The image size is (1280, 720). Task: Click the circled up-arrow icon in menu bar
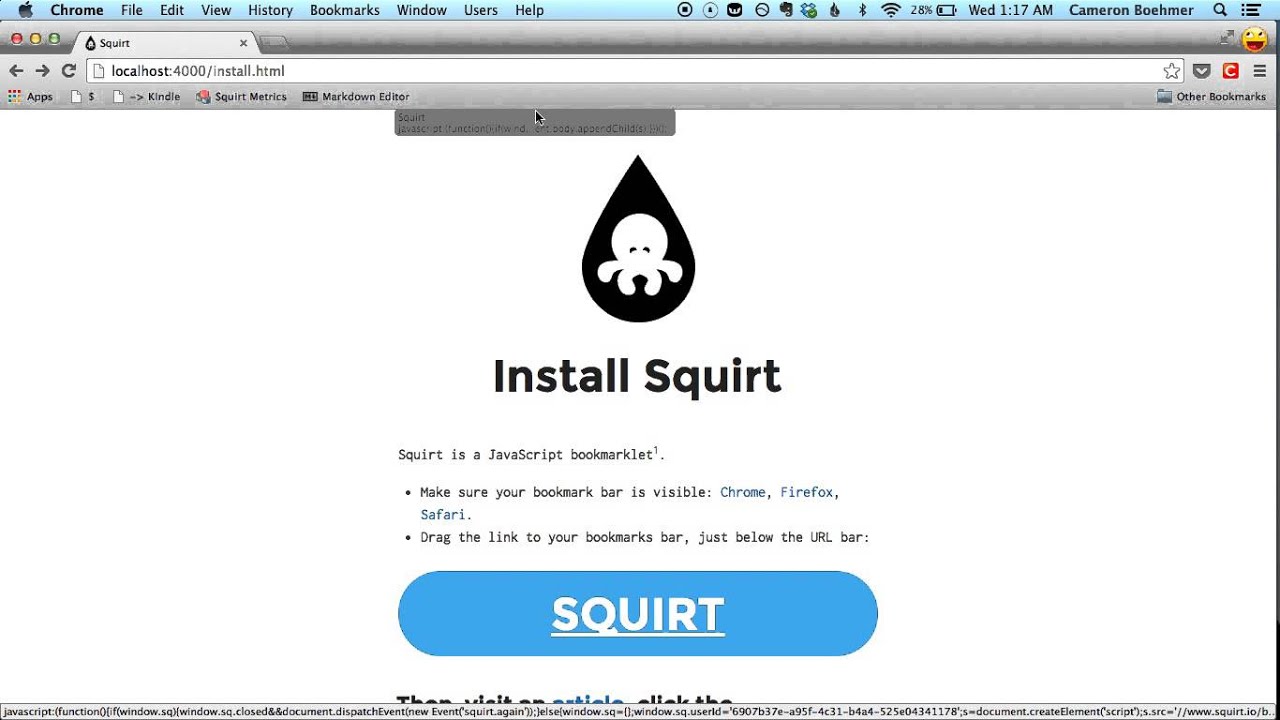[710, 10]
